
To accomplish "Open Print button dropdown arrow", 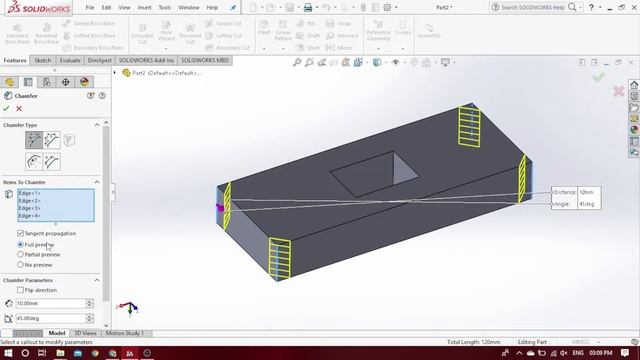I will [x=317, y=7].
